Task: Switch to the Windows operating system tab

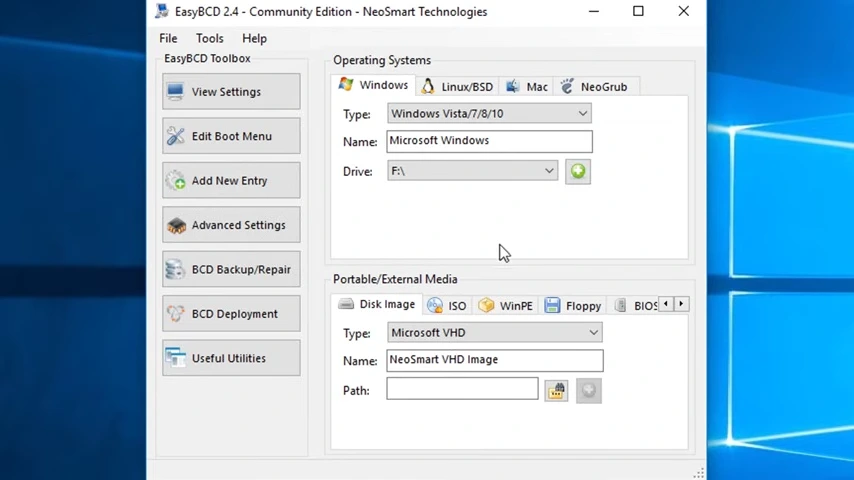Action: pyautogui.click(x=373, y=86)
